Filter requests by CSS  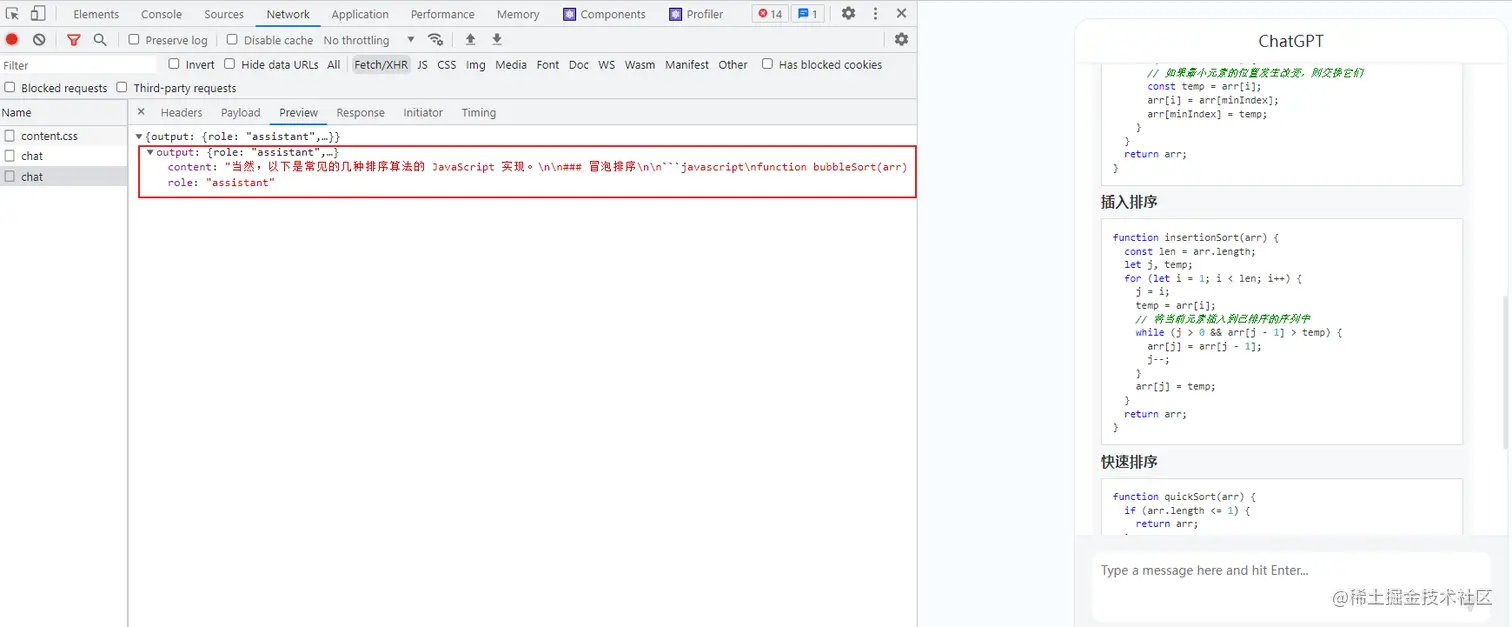pos(447,64)
